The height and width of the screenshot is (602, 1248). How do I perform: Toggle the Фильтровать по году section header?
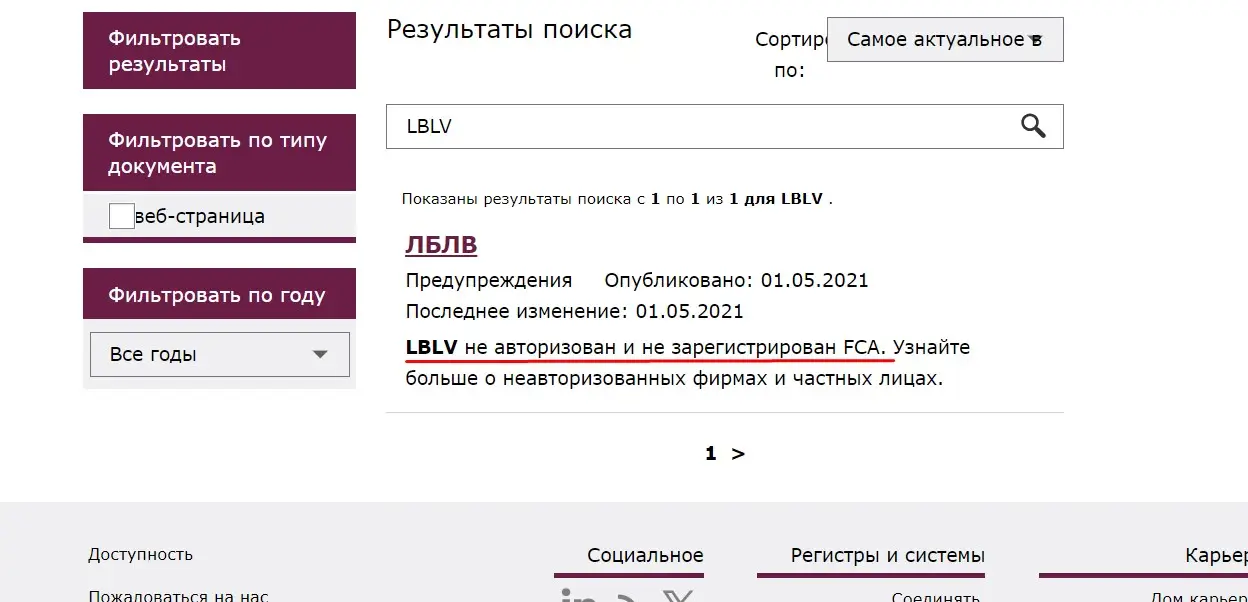point(219,295)
